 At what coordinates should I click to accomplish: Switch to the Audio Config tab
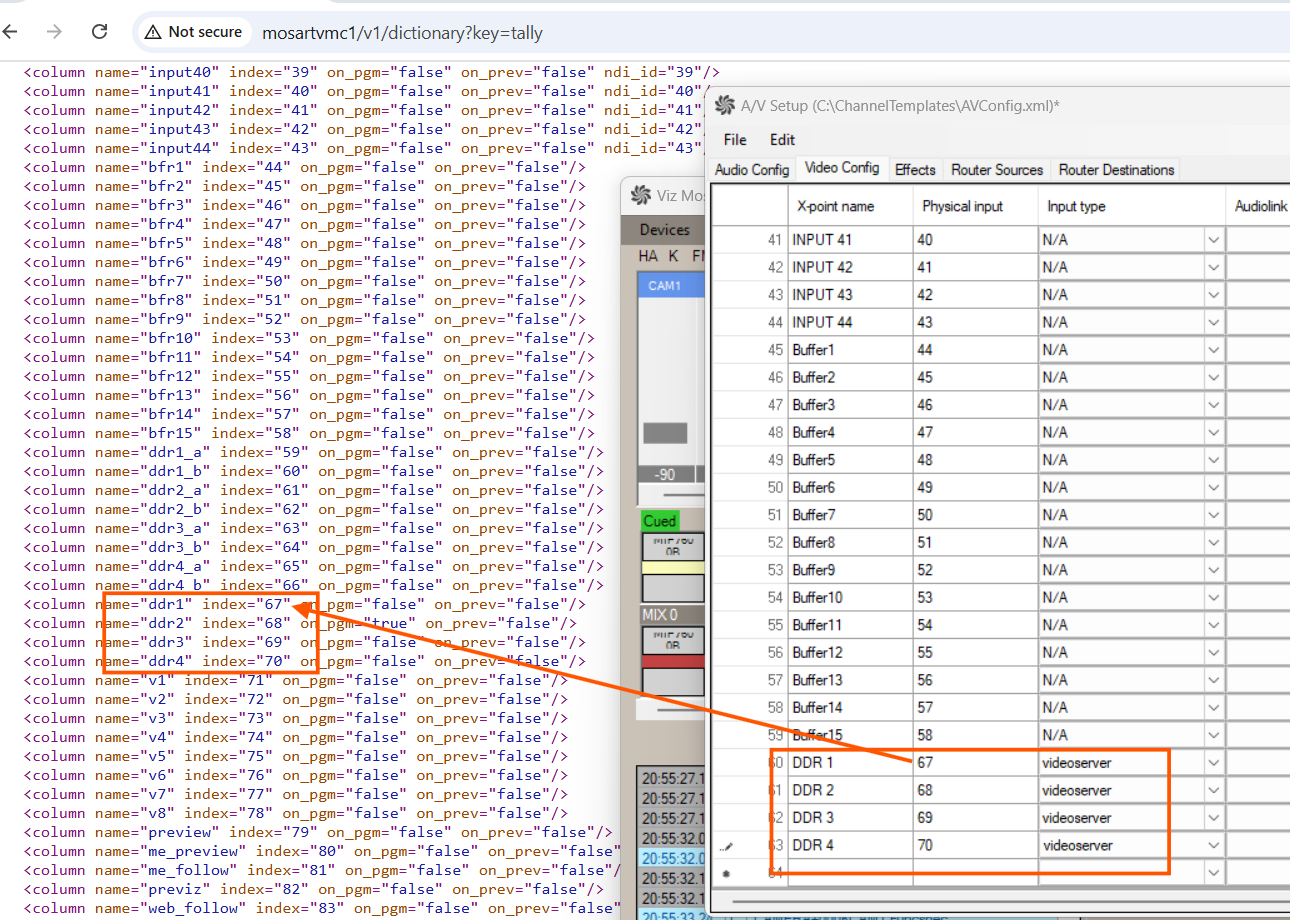pyautogui.click(x=752, y=170)
